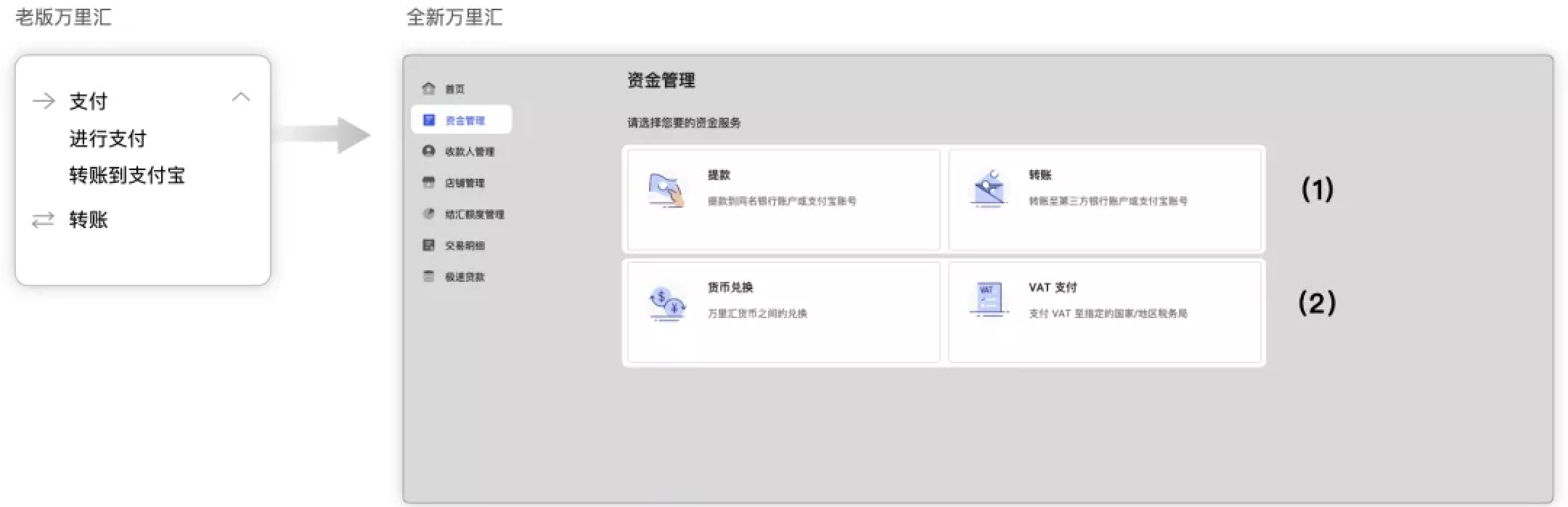Click the VAT 支付 card title
The image size is (1568, 507).
[1053, 288]
